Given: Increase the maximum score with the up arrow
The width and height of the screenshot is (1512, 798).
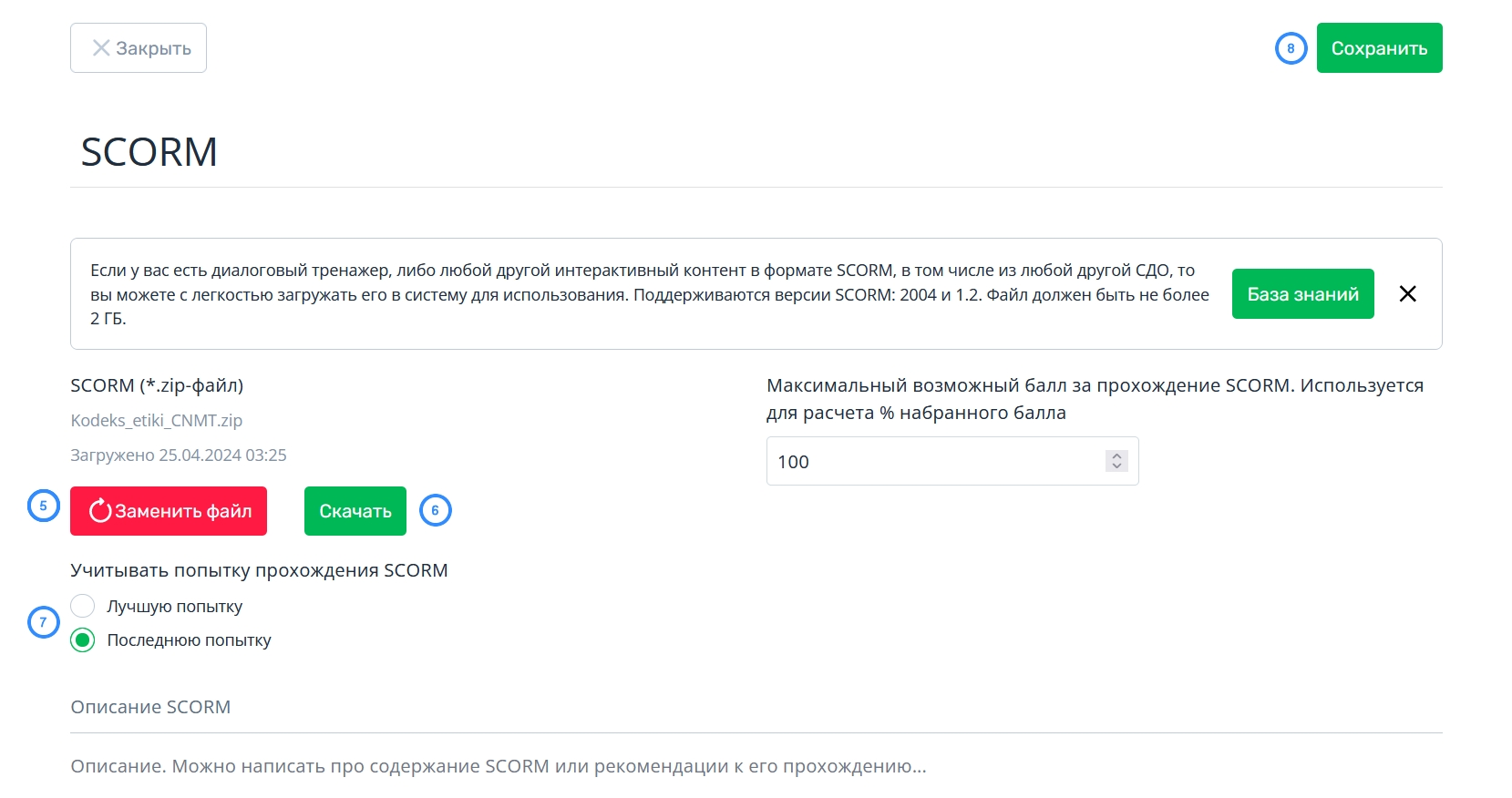Looking at the screenshot, I should tap(1116, 455).
